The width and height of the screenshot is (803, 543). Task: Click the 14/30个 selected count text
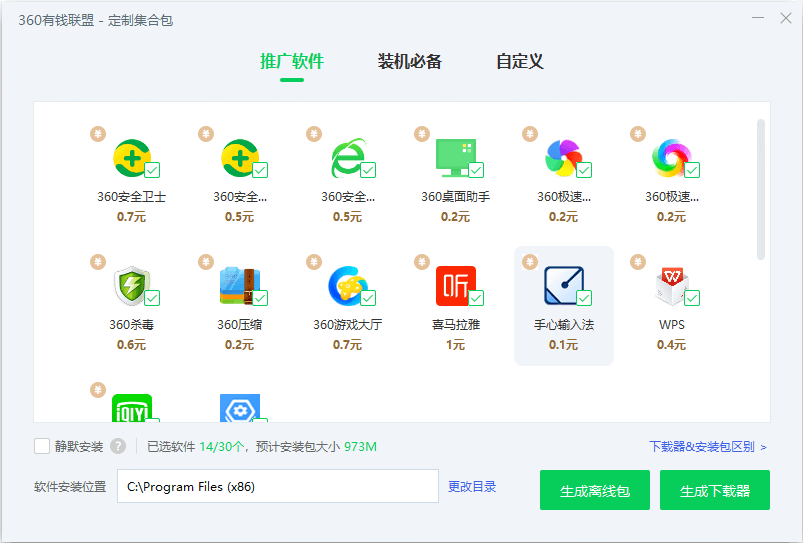[222, 447]
